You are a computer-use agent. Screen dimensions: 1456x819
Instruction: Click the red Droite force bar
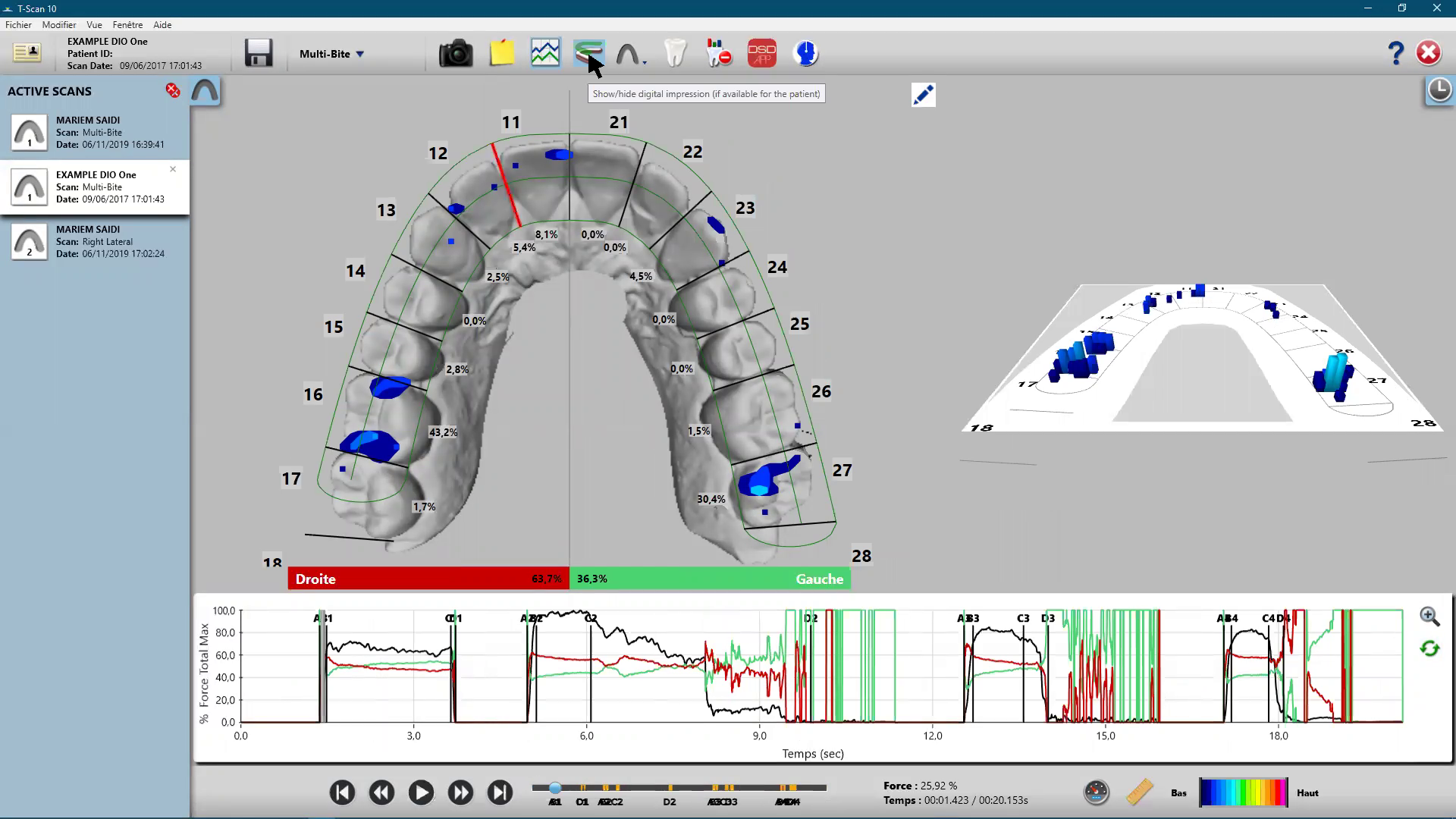click(428, 579)
